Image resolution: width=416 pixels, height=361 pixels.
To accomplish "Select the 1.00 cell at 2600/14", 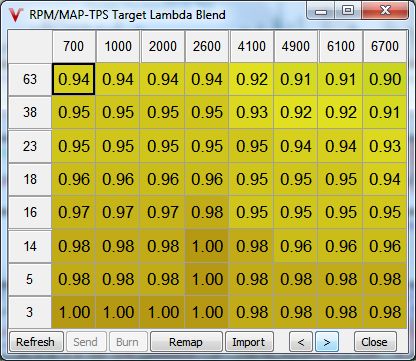I will pos(207,246).
